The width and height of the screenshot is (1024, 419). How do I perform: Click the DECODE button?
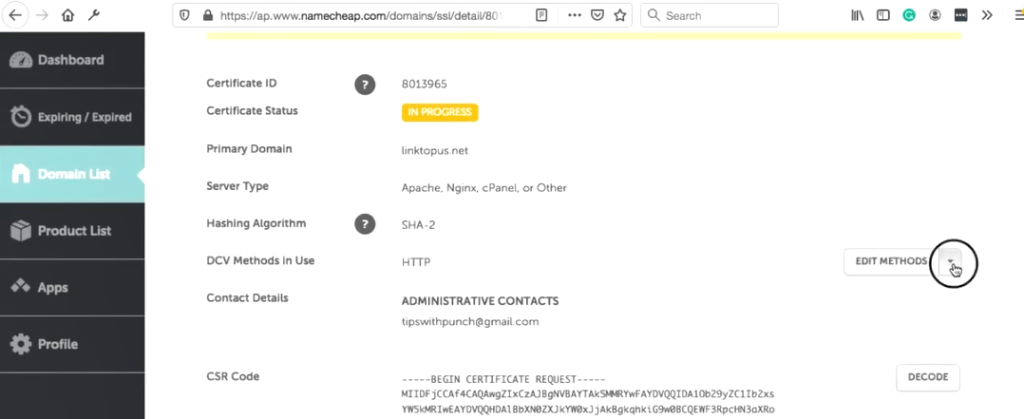[x=928, y=377]
